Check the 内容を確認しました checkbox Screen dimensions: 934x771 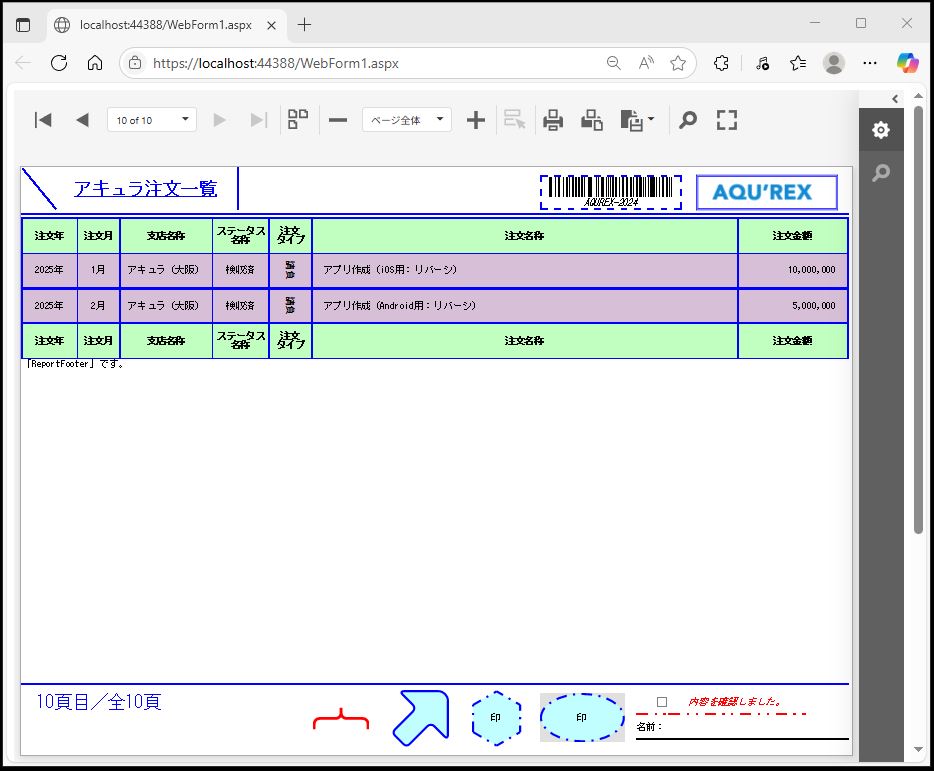click(x=662, y=702)
